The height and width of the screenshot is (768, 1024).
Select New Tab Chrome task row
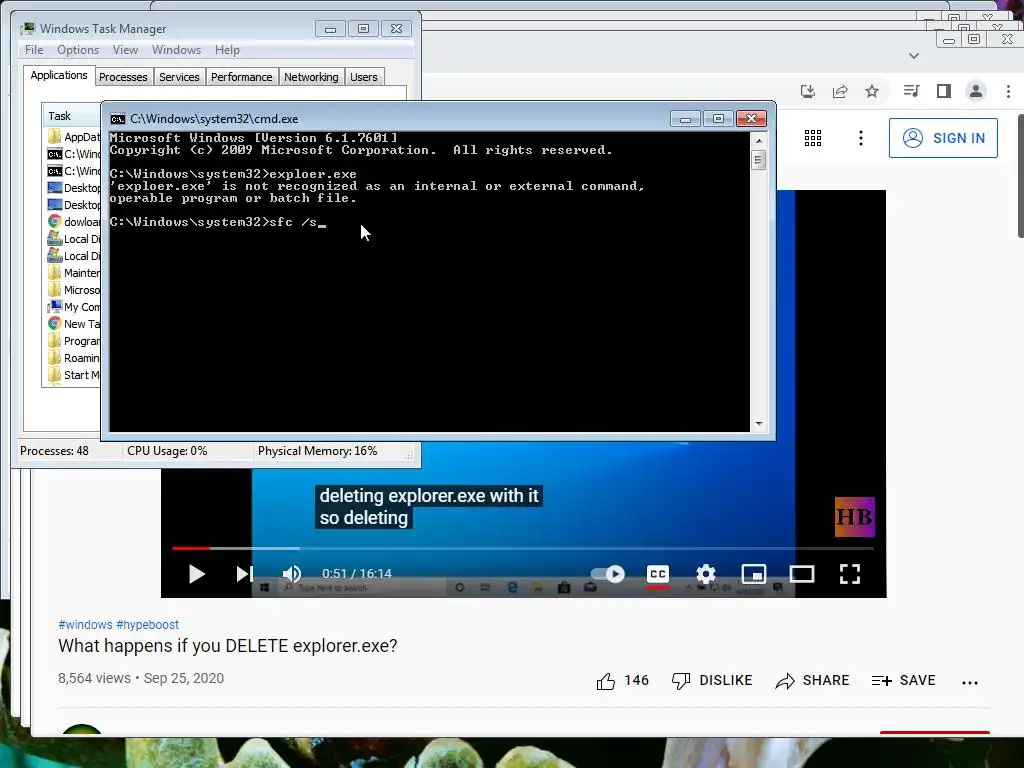click(x=74, y=324)
